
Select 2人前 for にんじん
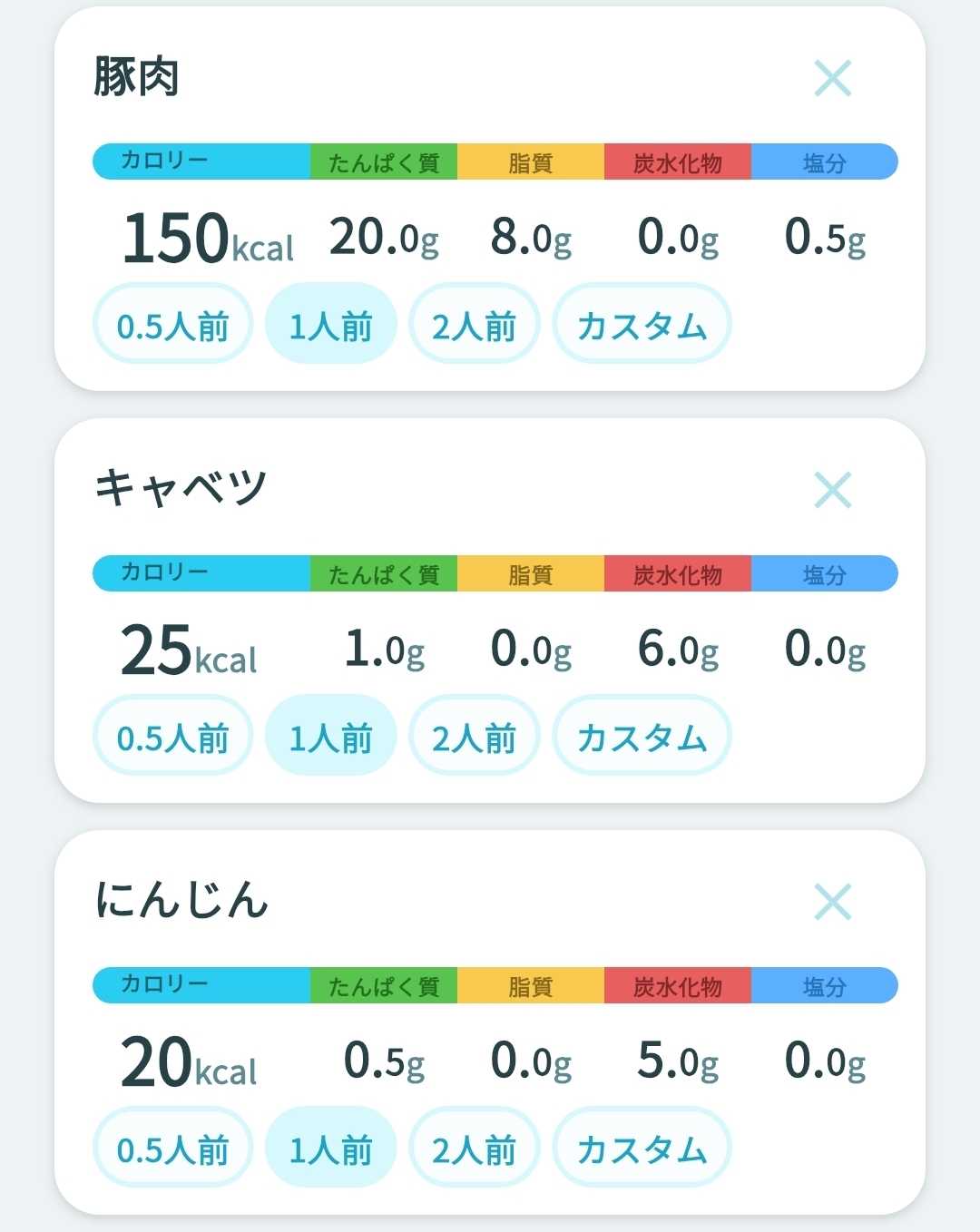click(474, 1148)
